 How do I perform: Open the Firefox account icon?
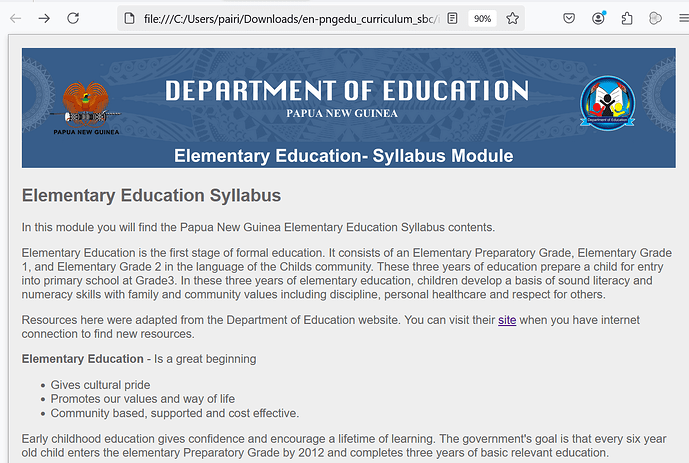pyautogui.click(x=598, y=18)
